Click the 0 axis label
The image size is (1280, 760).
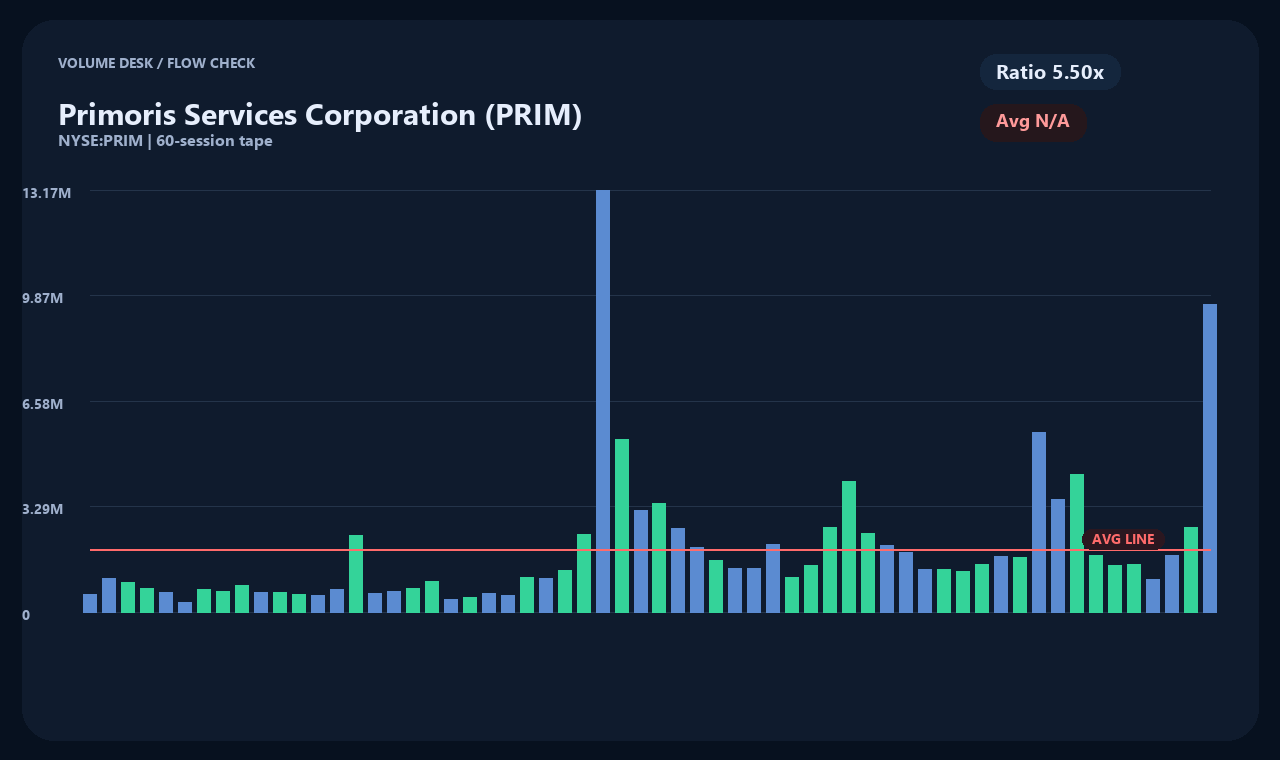click(x=26, y=615)
